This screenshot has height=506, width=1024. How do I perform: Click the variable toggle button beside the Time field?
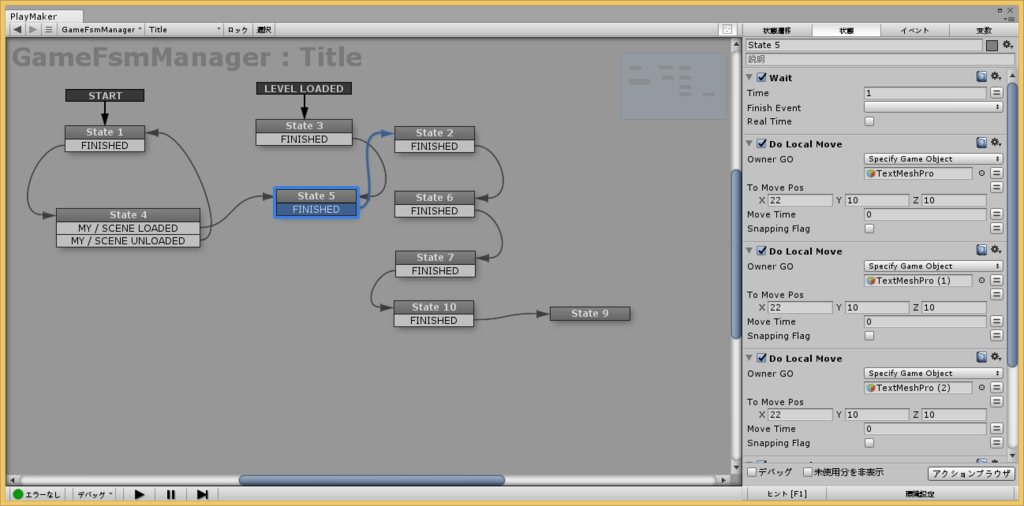997,93
